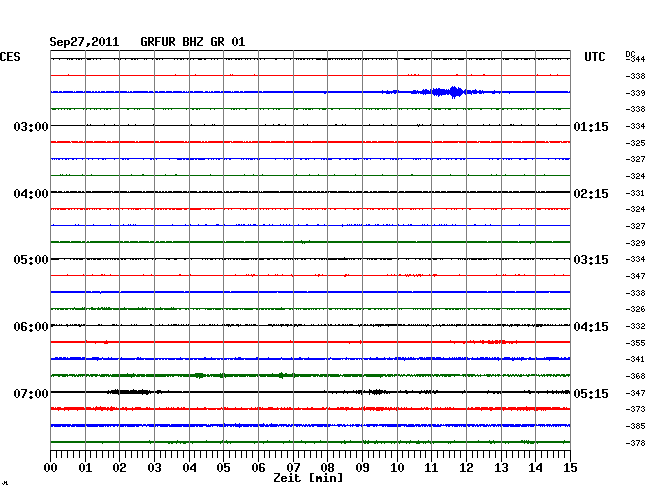The image size is (650, 494).
Task: Click the DC offset value -378
Action: click(x=635, y=443)
